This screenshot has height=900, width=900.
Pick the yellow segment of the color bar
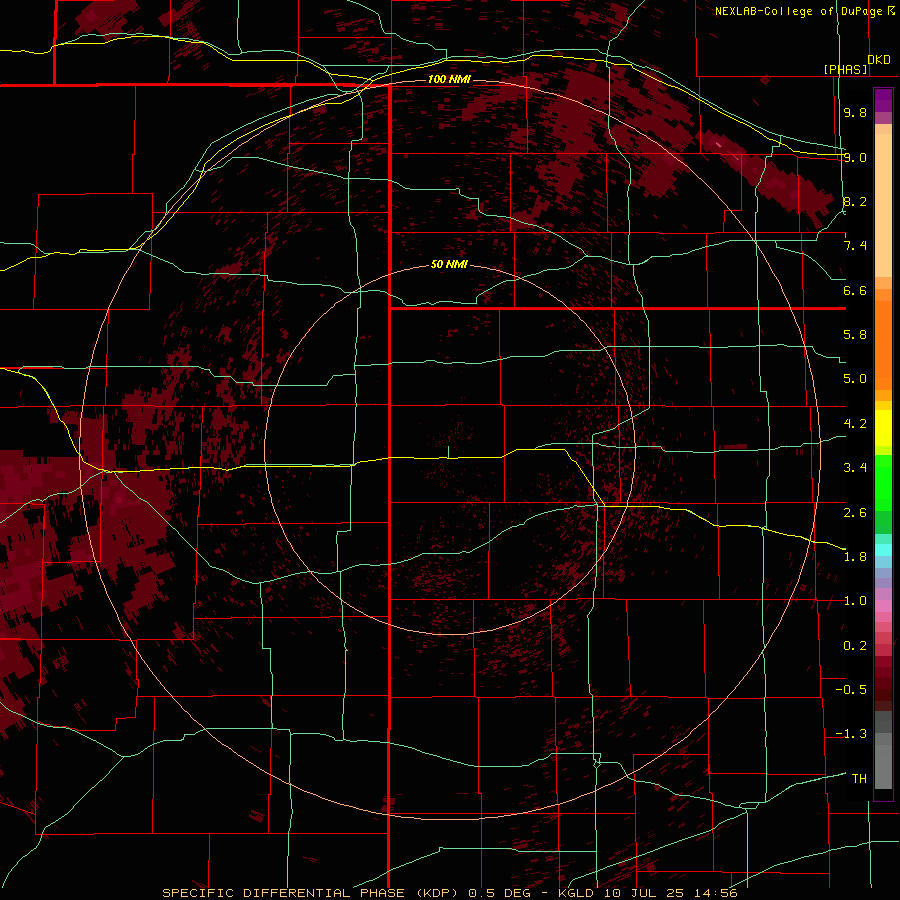883,428
